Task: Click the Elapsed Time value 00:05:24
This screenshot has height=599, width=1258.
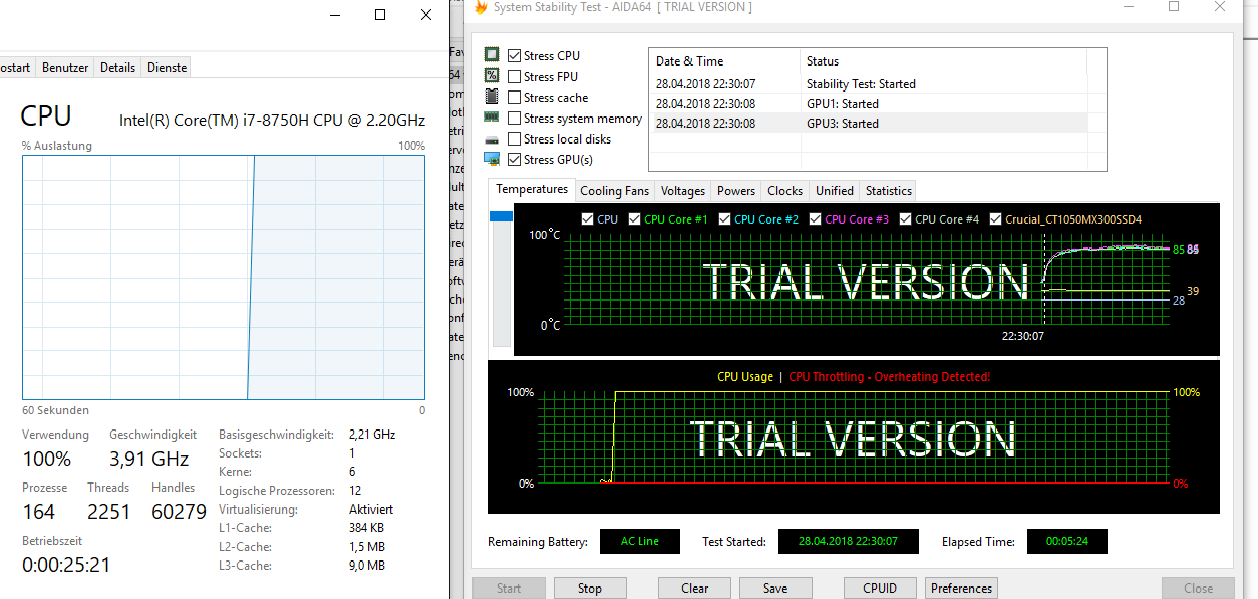Action: (1067, 541)
